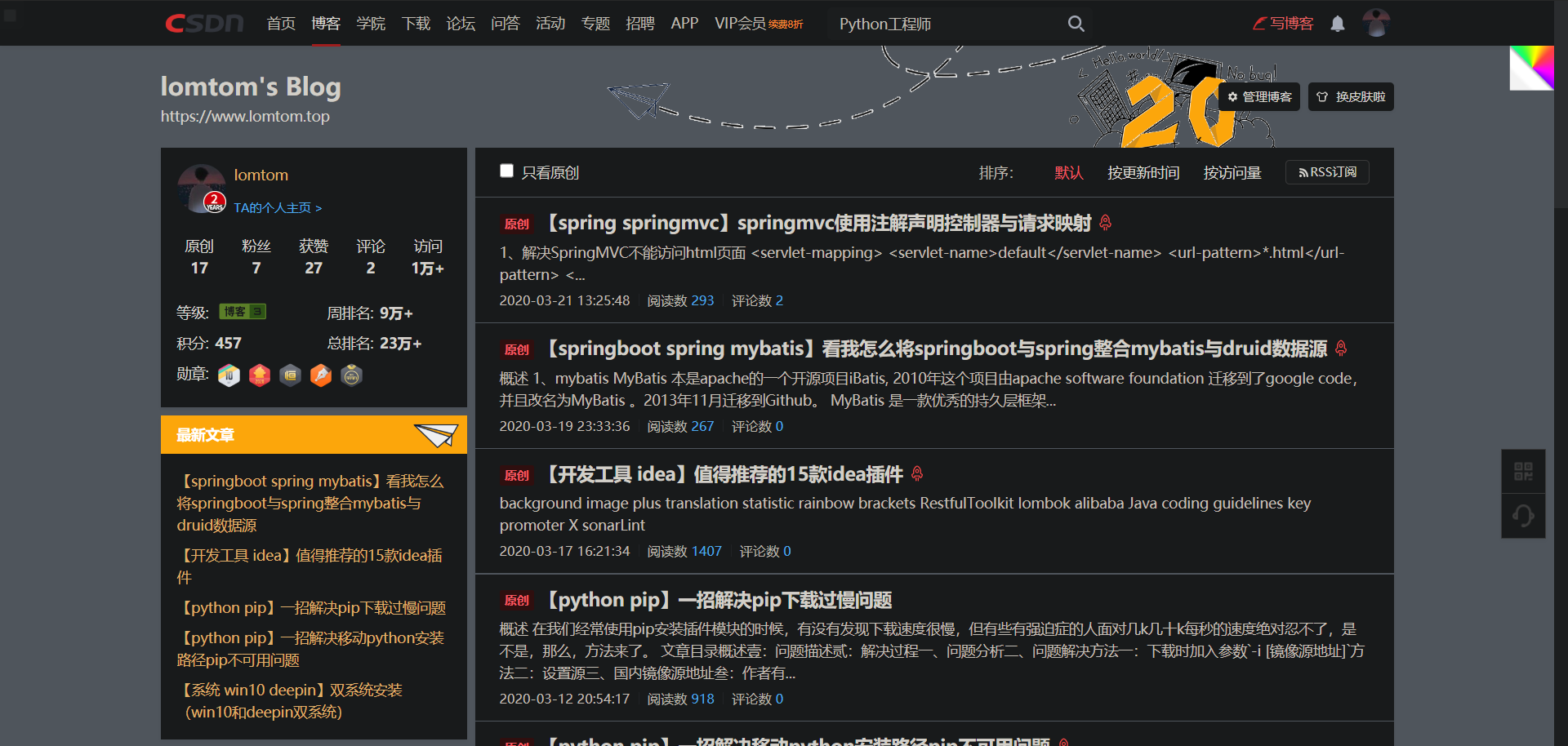This screenshot has width=1568, height=746.
Task: Open 招聘 navigation item
Action: (x=640, y=24)
